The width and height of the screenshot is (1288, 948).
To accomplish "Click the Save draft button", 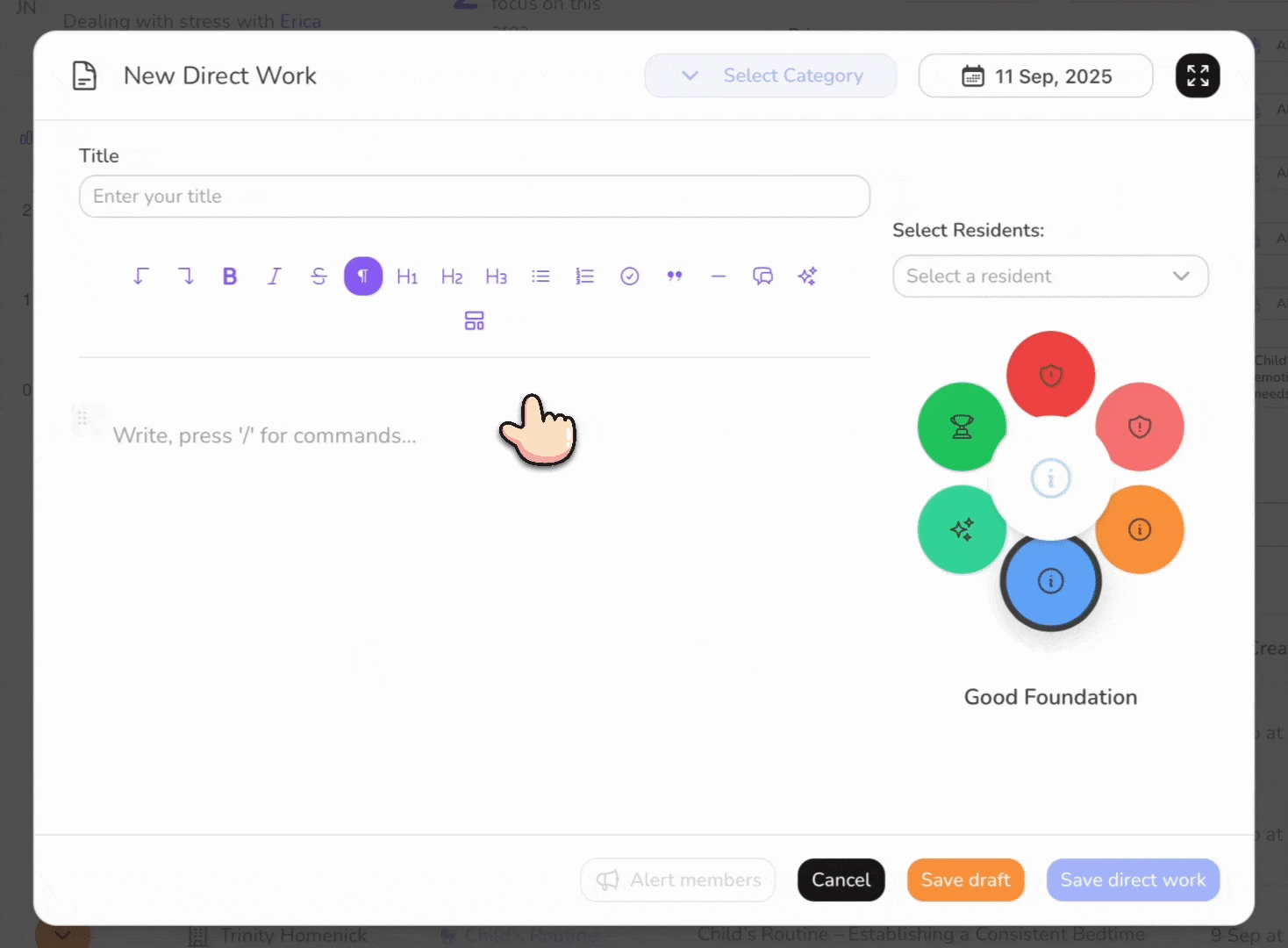I will [965, 880].
